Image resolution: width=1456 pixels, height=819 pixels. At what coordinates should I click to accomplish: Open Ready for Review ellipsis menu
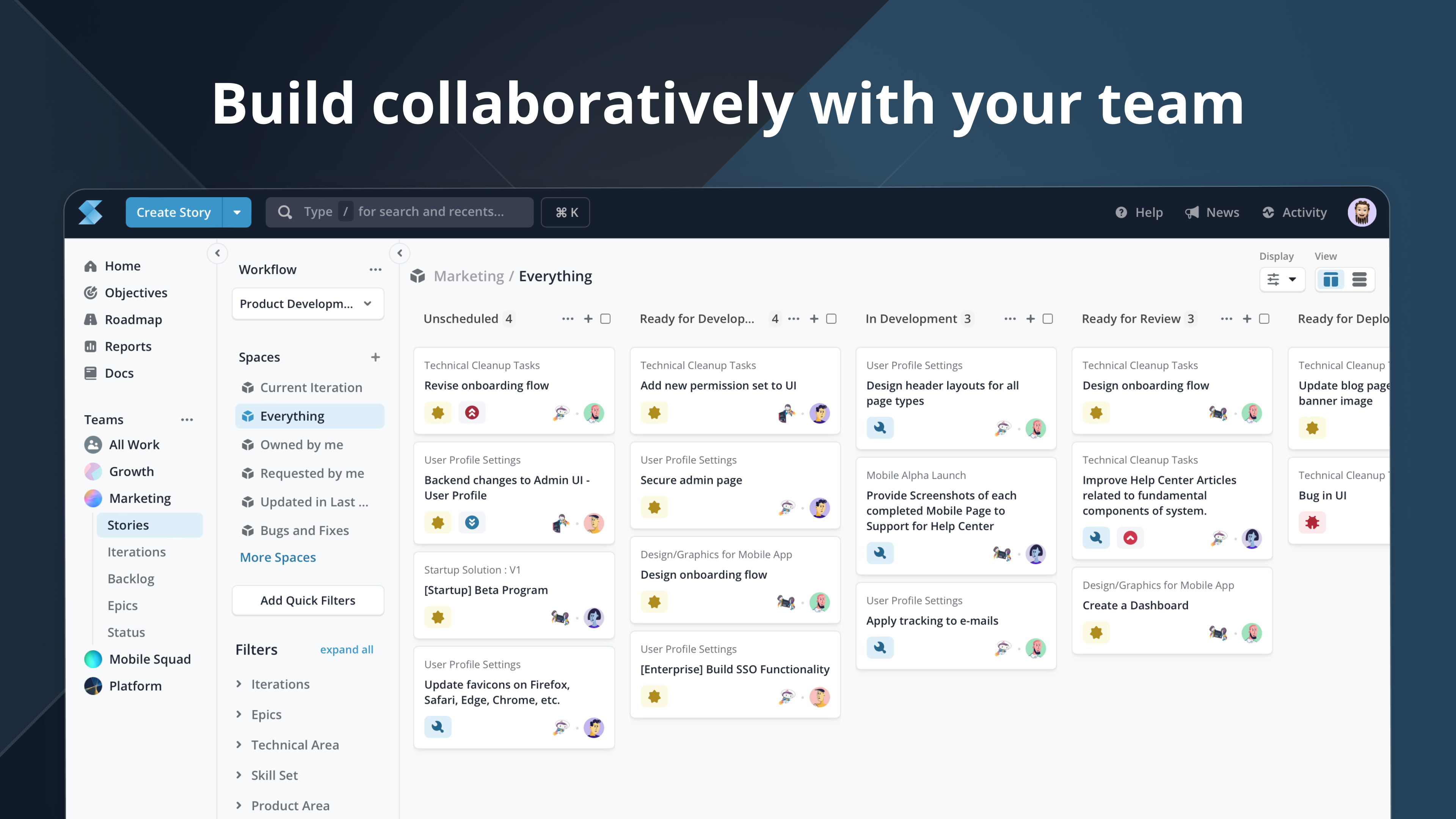coord(1226,319)
